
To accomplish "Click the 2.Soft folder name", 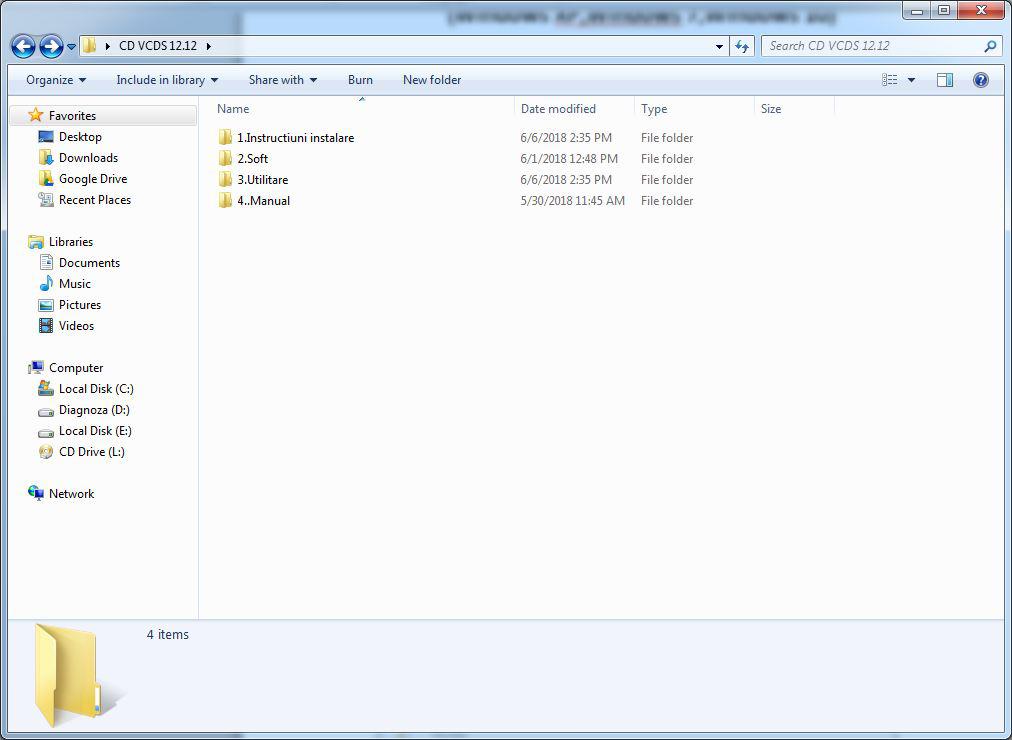I will pyautogui.click(x=252, y=159).
